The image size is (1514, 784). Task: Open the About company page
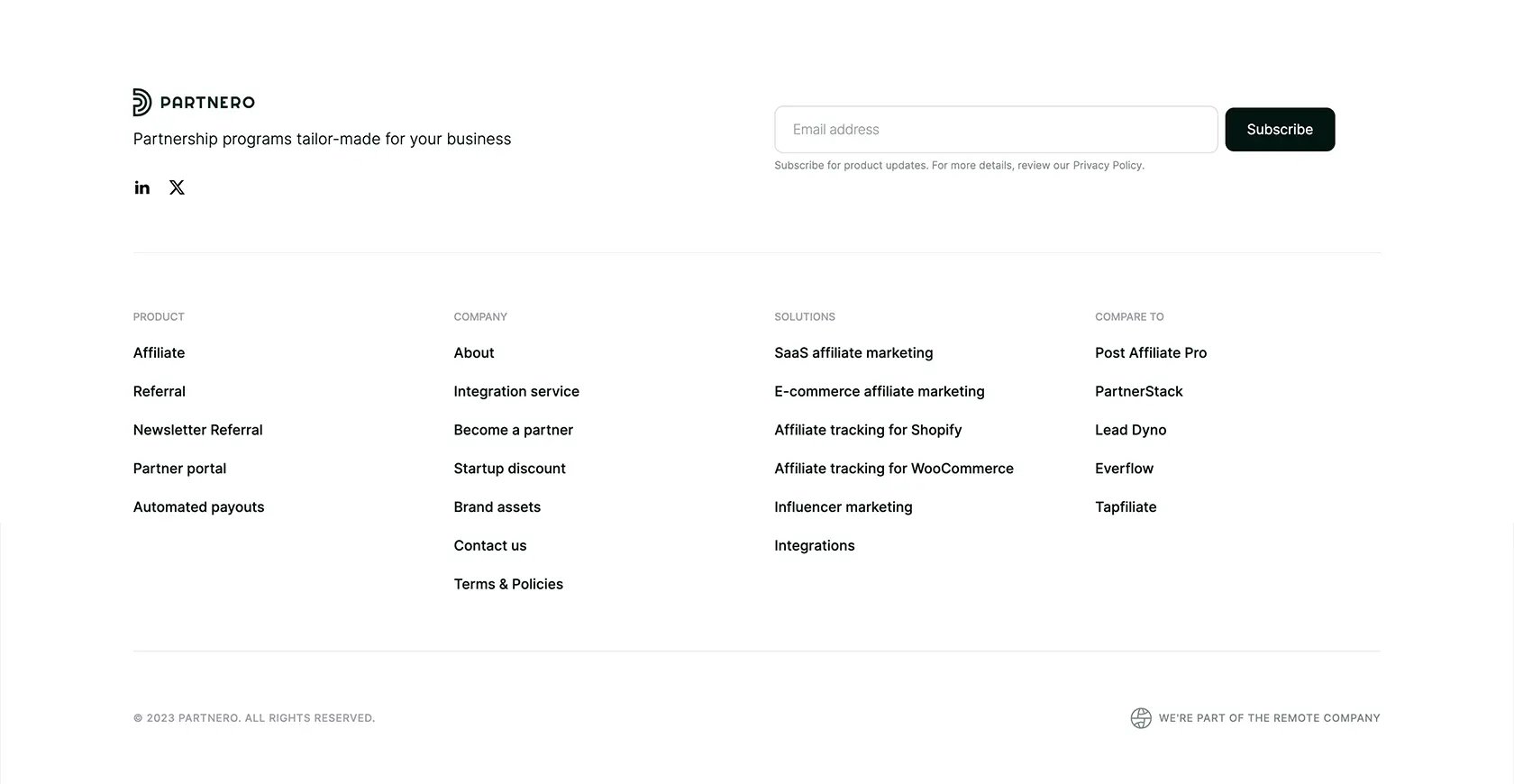tap(474, 353)
